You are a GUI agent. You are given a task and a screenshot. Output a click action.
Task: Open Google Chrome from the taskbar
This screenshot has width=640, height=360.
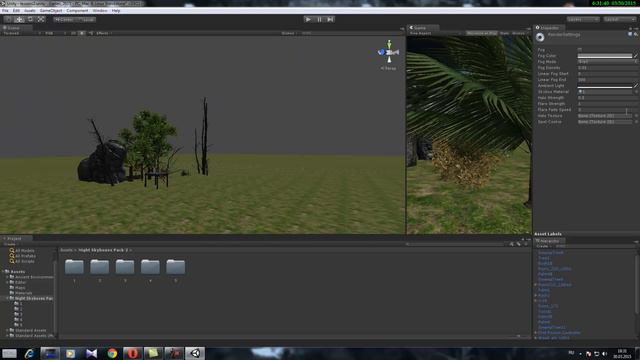click(112, 353)
